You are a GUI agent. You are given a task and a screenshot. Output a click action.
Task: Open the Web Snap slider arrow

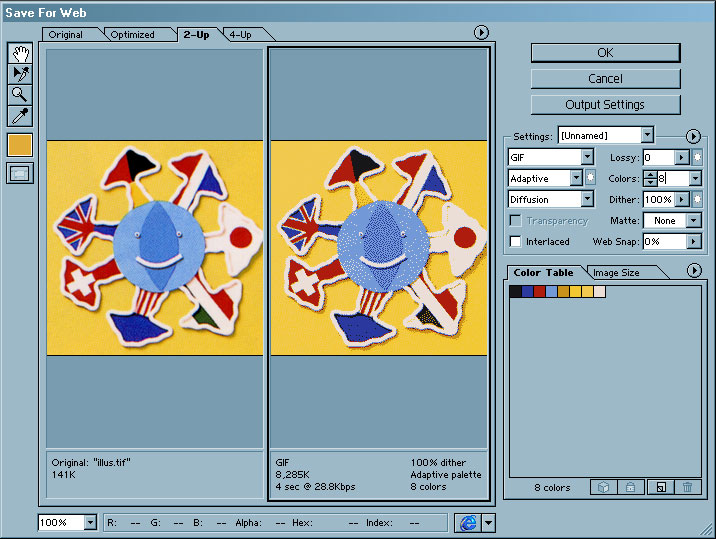coord(694,241)
